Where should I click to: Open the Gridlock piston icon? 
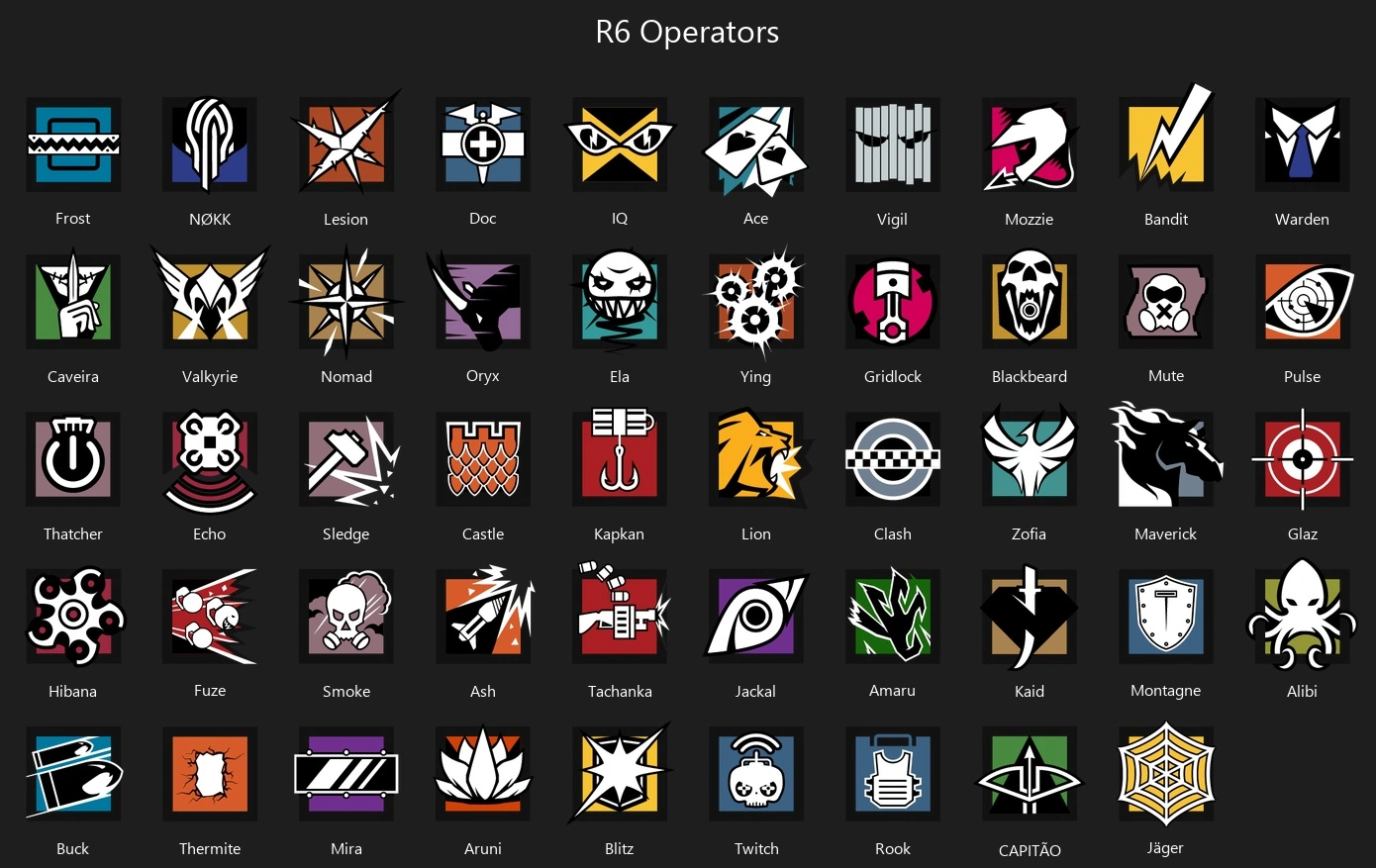point(893,302)
